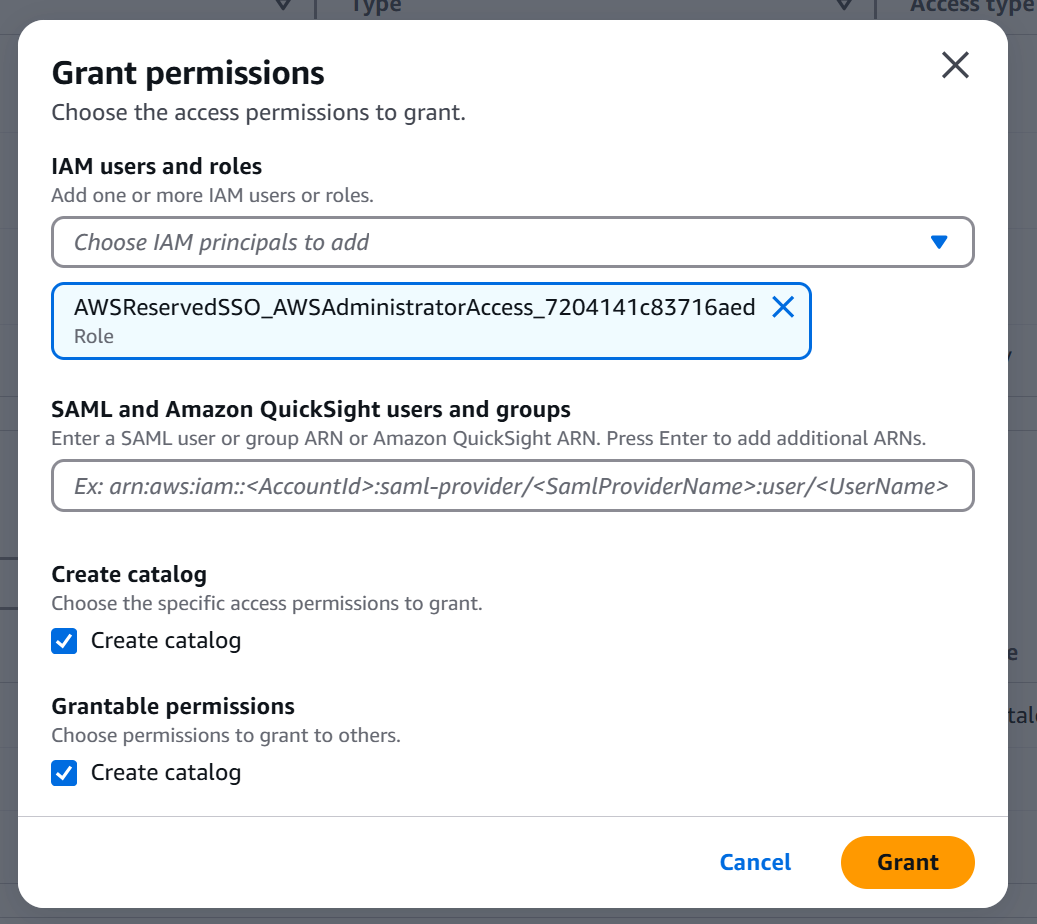Screen dimensions: 1037x924
Task: Click the 'SAML and Amazon QuickSight users and groups' label
Action: click(x=311, y=409)
